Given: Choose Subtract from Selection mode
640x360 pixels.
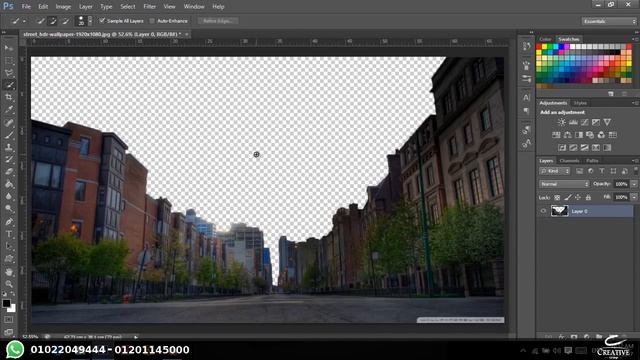Looking at the screenshot, I should 65,21.
